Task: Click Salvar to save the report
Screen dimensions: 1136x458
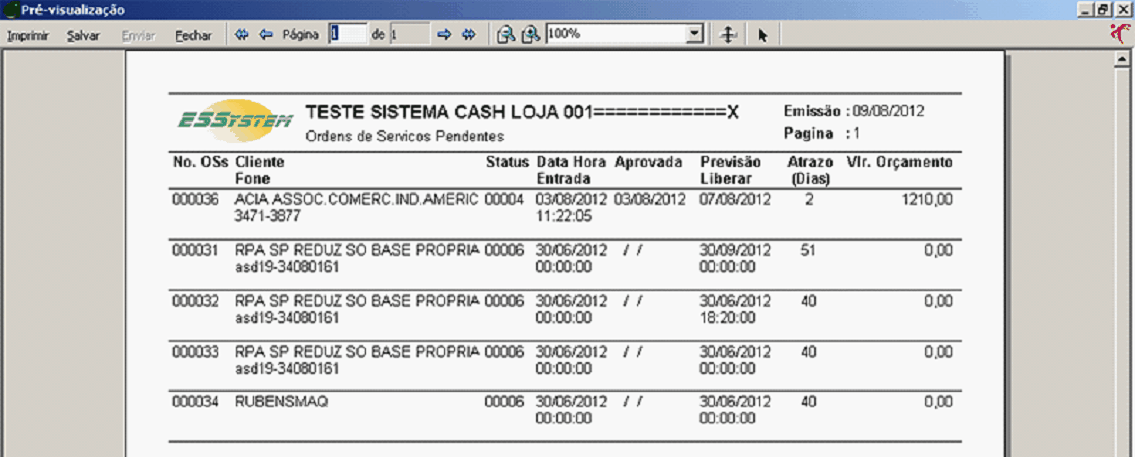Action: tap(83, 35)
